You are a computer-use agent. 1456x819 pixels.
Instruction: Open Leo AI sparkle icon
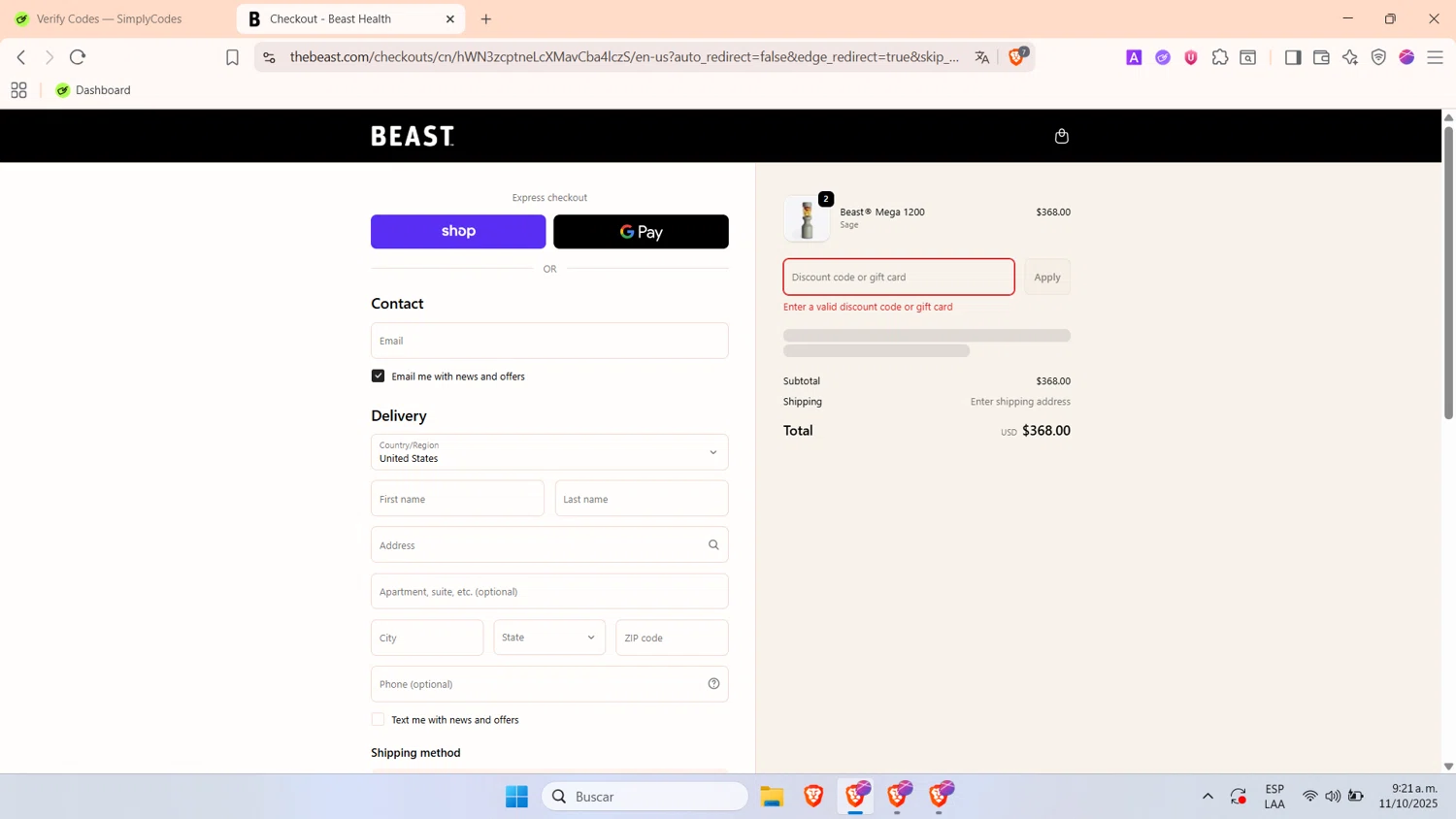pos(1350,57)
